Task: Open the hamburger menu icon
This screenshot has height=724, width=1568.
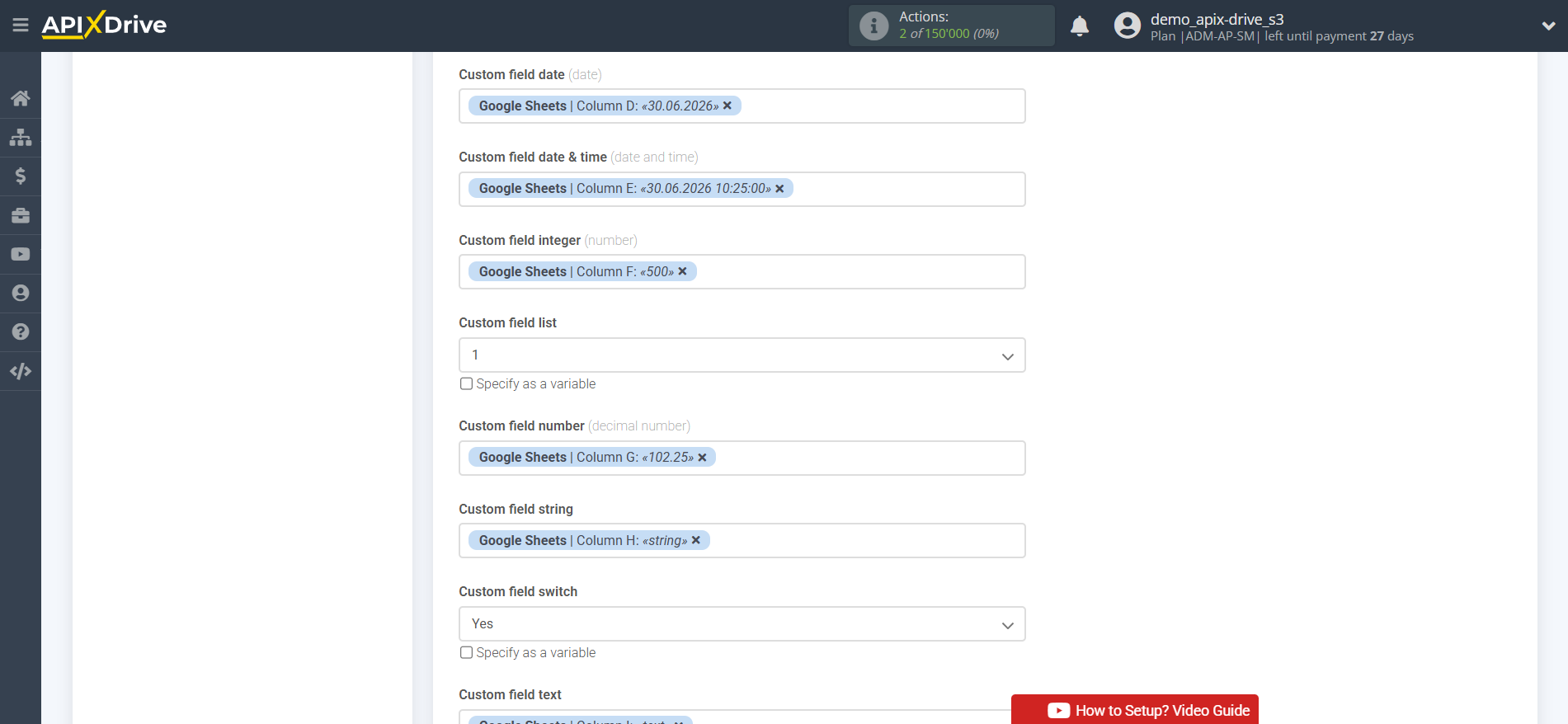Action: coord(21,26)
